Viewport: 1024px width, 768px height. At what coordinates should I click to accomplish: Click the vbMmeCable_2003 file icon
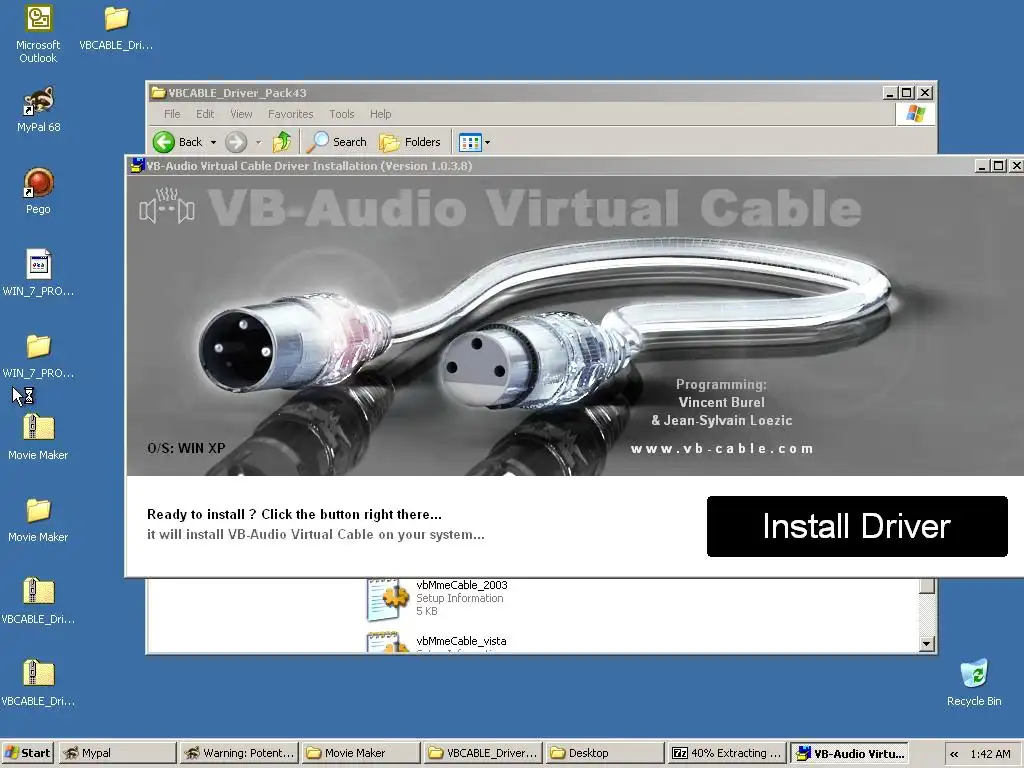click(x=388, y=598)
